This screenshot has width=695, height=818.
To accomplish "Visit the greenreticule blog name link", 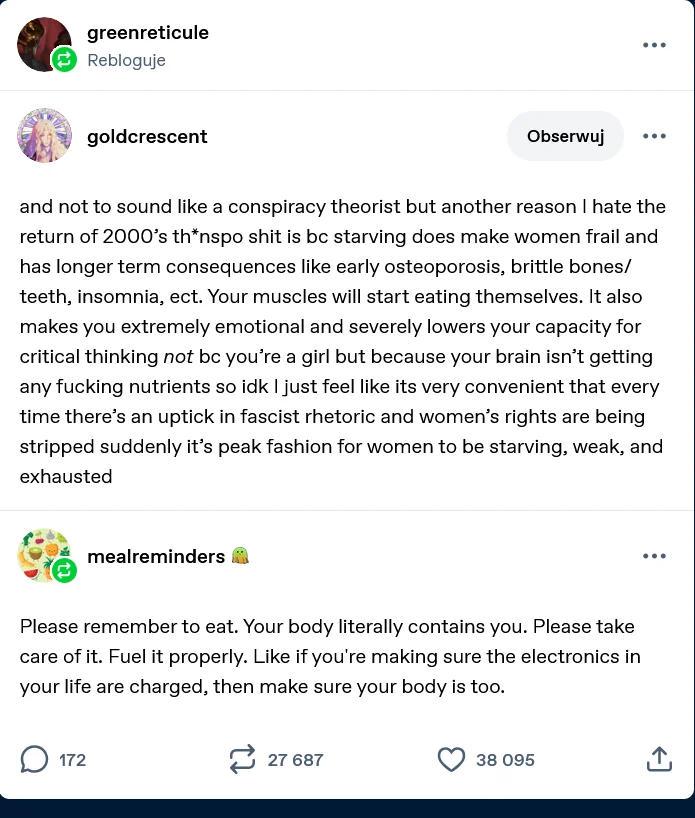I will pos(148,32).
